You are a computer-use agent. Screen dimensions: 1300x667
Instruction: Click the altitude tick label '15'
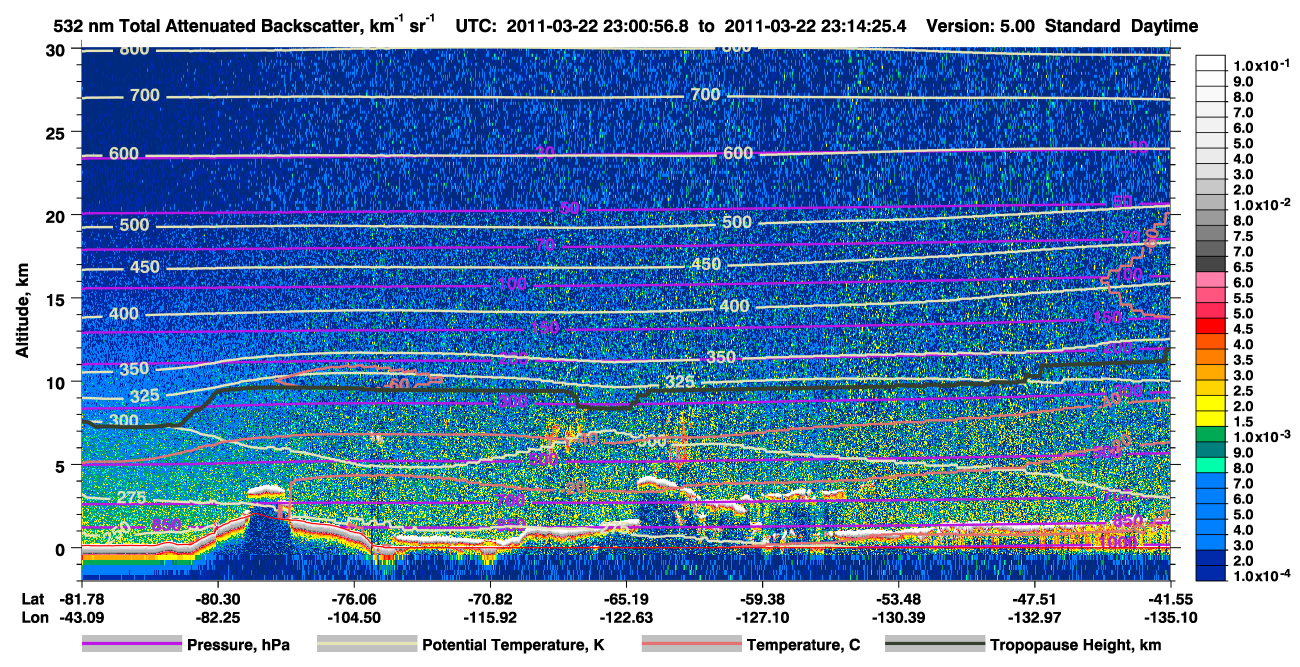tap(57, 299)
